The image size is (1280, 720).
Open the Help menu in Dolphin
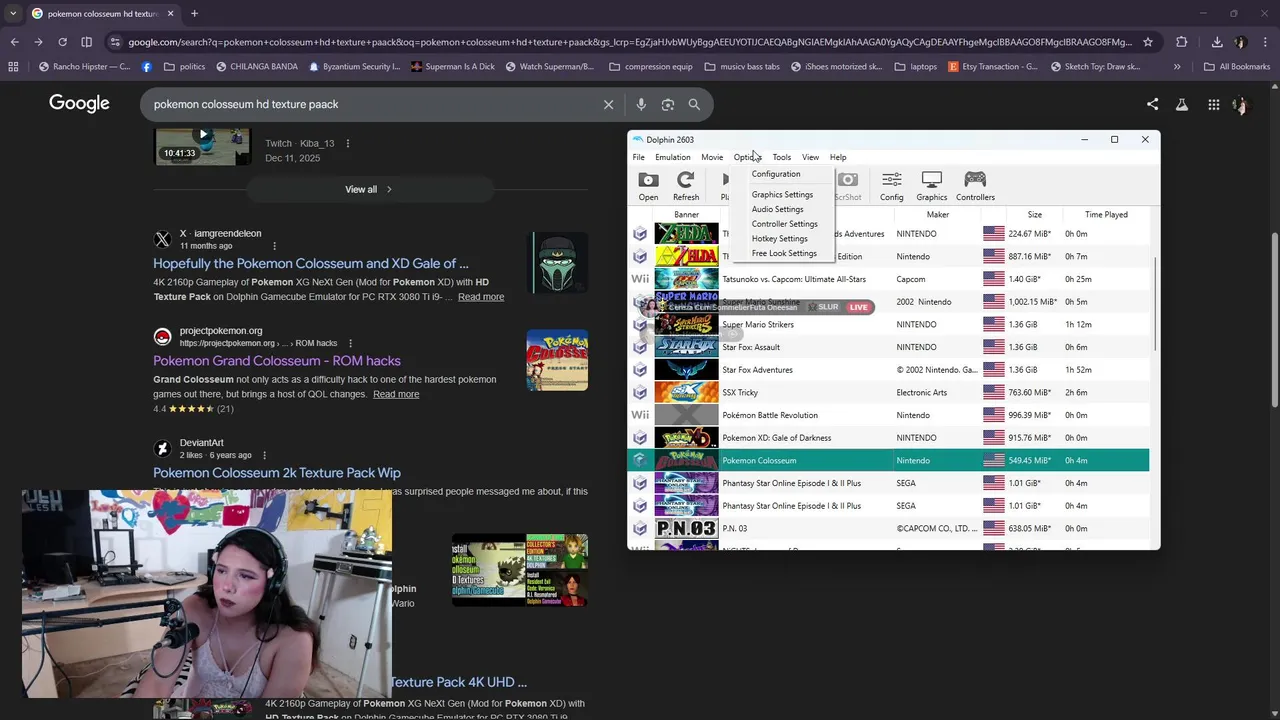click(838, 157)
